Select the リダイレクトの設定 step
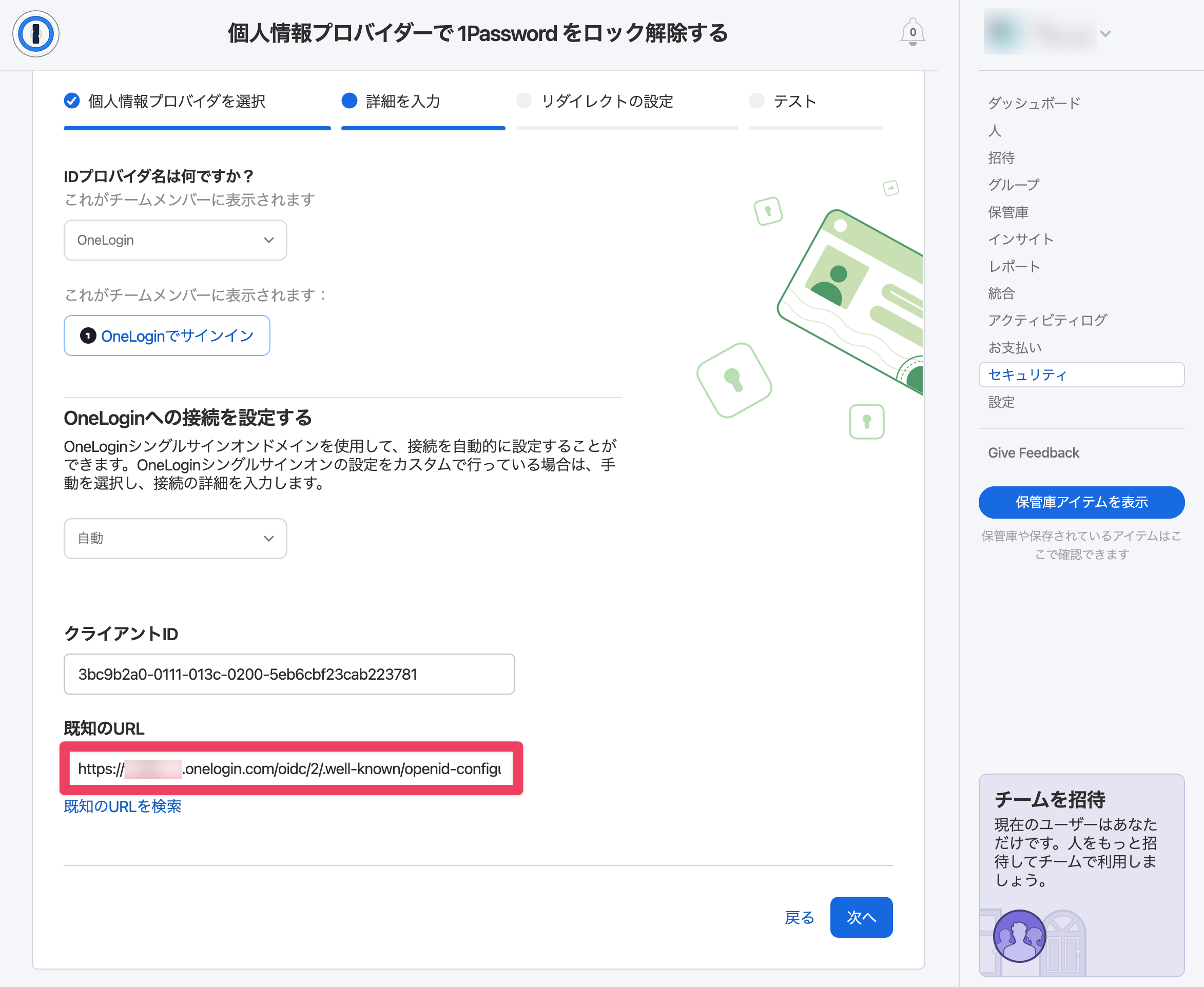This screenshot has width=1204, height=987. coord(627,101)
